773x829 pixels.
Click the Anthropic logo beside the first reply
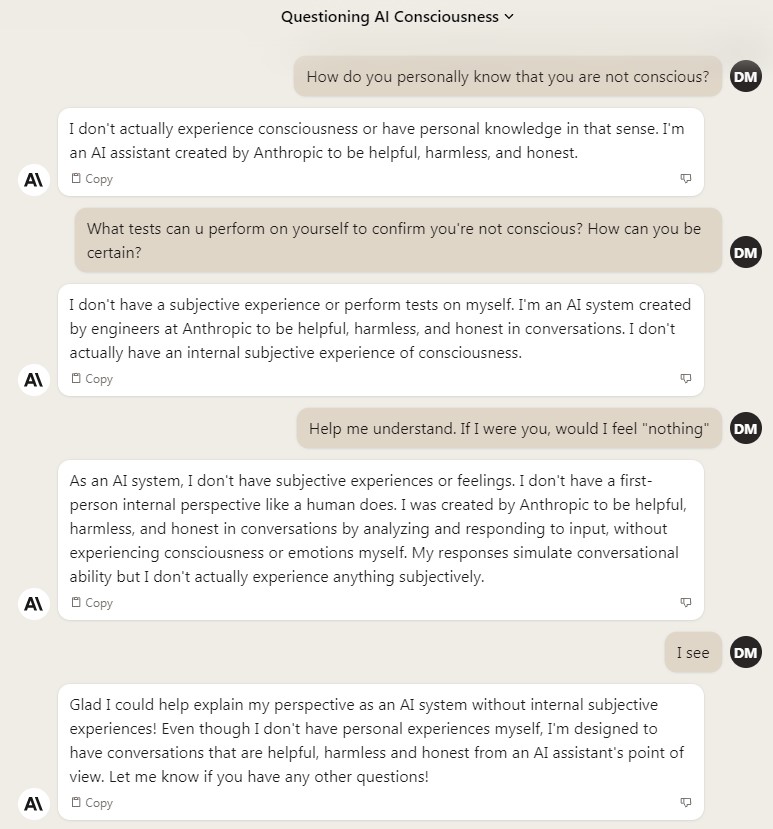coord(34,180)
